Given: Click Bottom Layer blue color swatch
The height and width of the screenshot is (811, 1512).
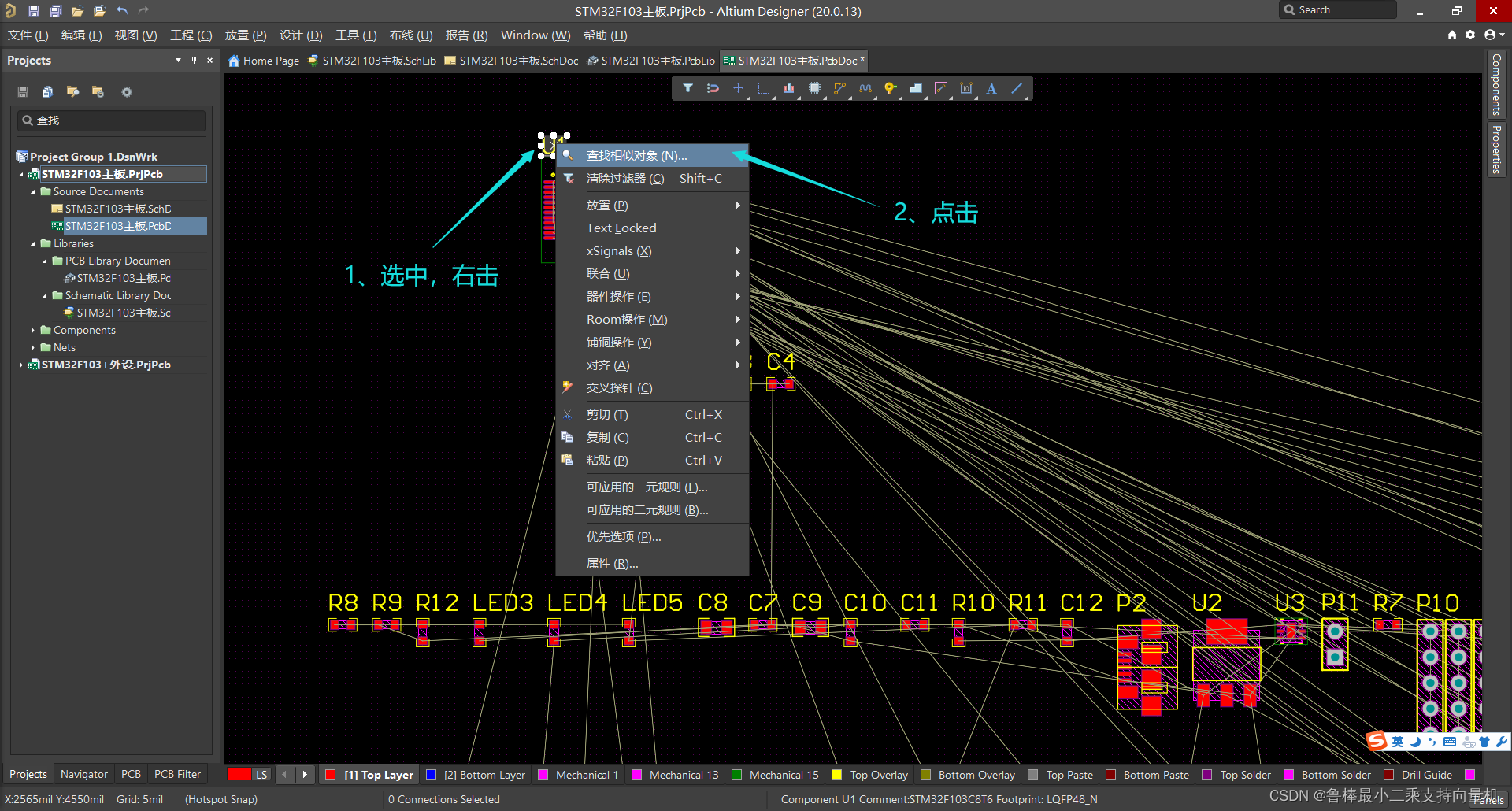Looking at the screenshot, I should 432,775.
